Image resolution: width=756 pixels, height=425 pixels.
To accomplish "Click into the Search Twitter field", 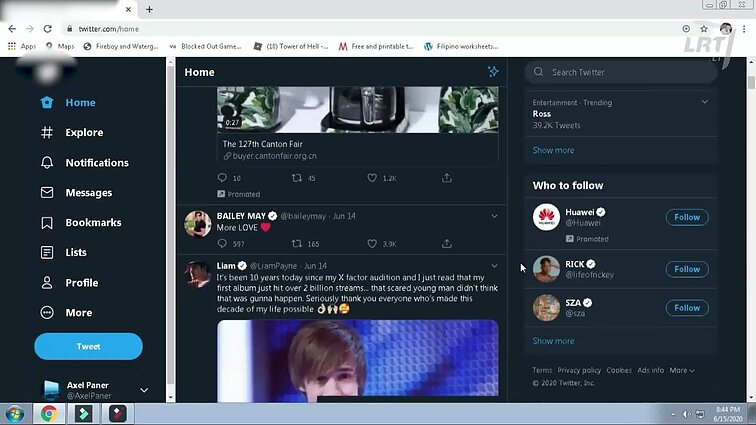I will point(621,72).
